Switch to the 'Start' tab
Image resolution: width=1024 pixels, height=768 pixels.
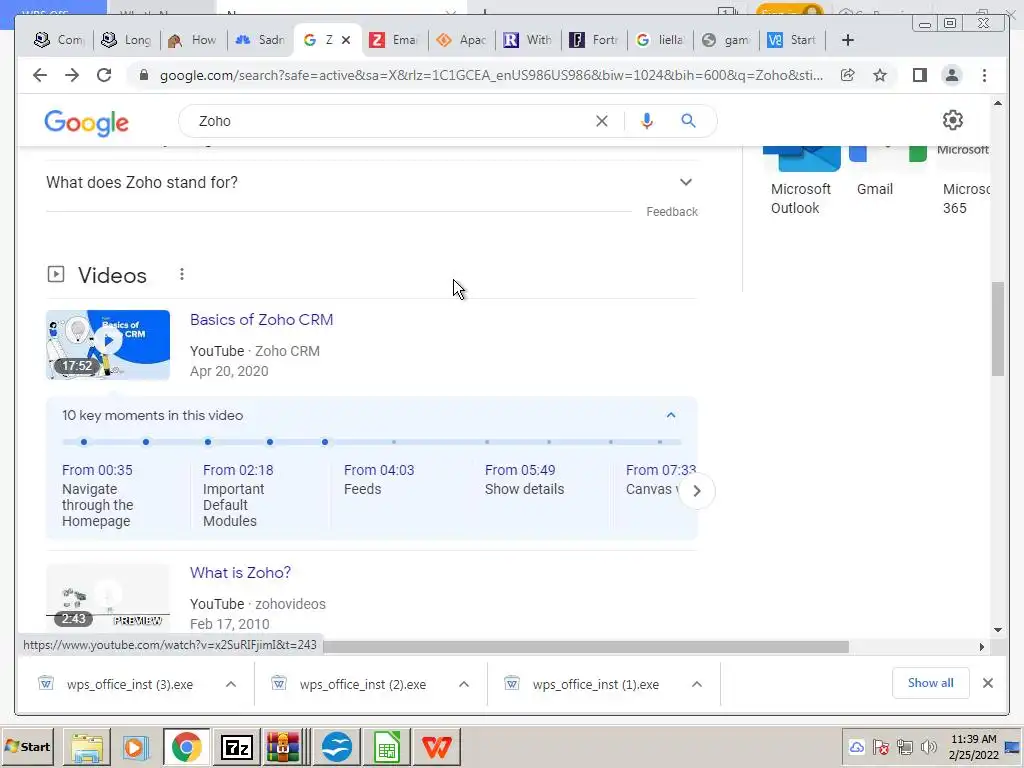793,40
